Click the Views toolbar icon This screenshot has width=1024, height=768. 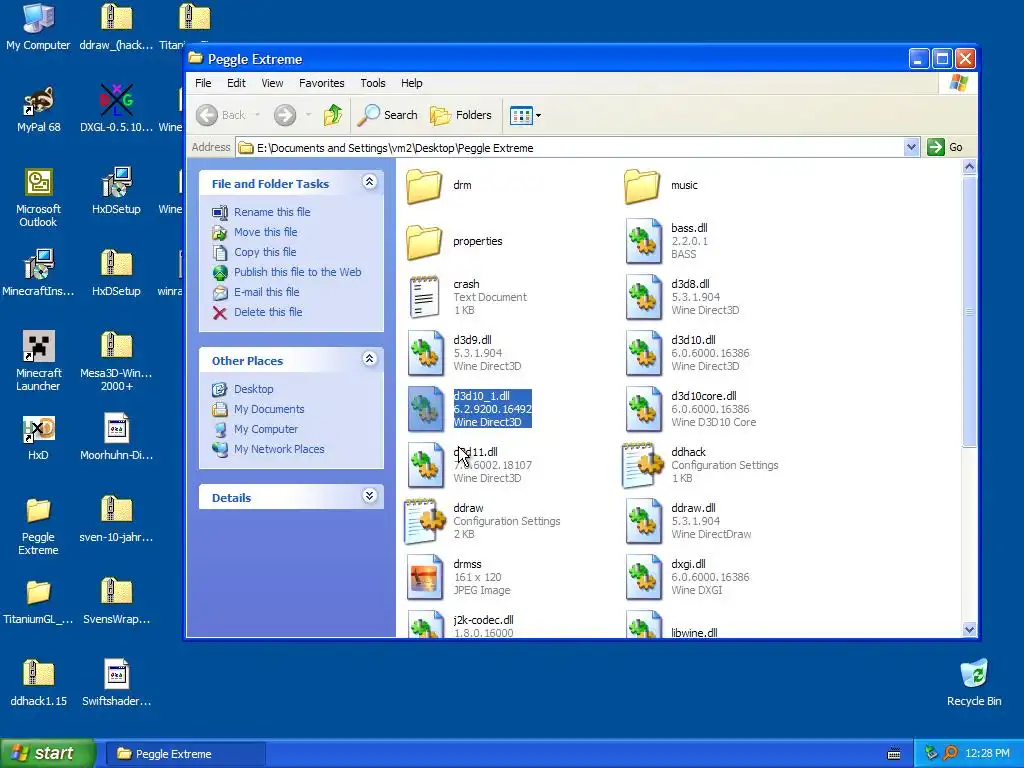(521, 116)
